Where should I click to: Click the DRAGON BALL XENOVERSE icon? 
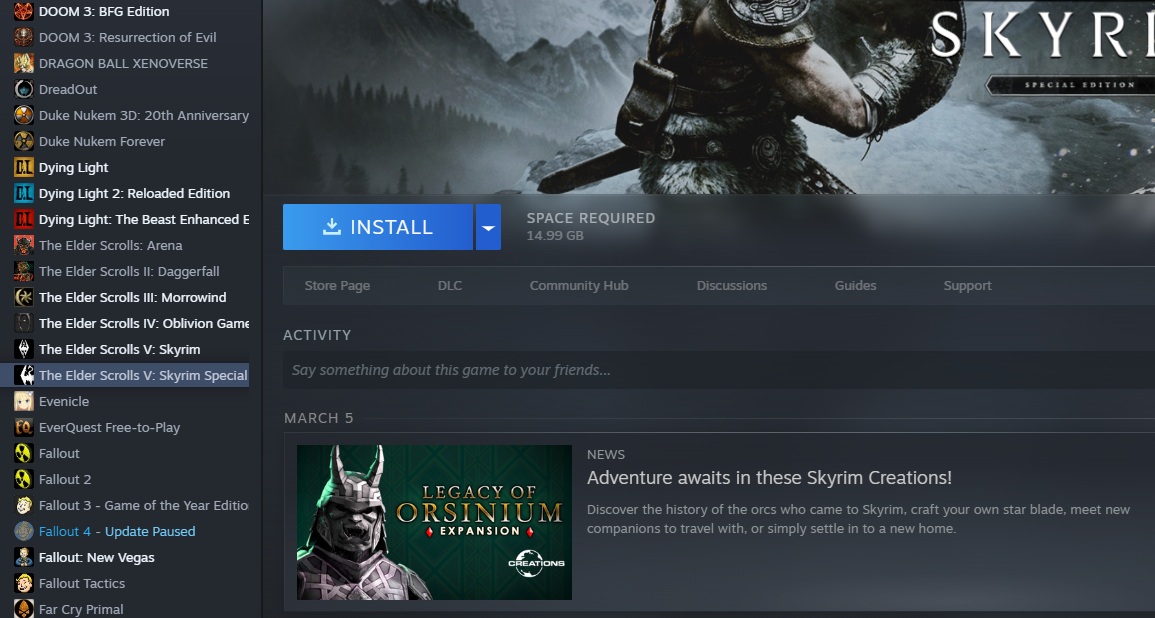click(24, 63)
